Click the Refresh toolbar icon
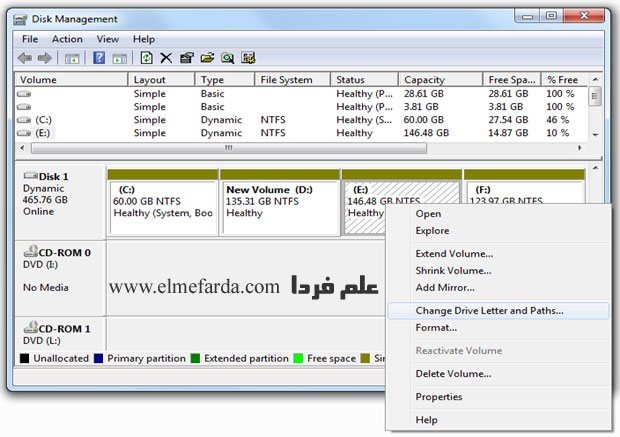The height and width of the screenshot is (437, 620). point(146,58)
